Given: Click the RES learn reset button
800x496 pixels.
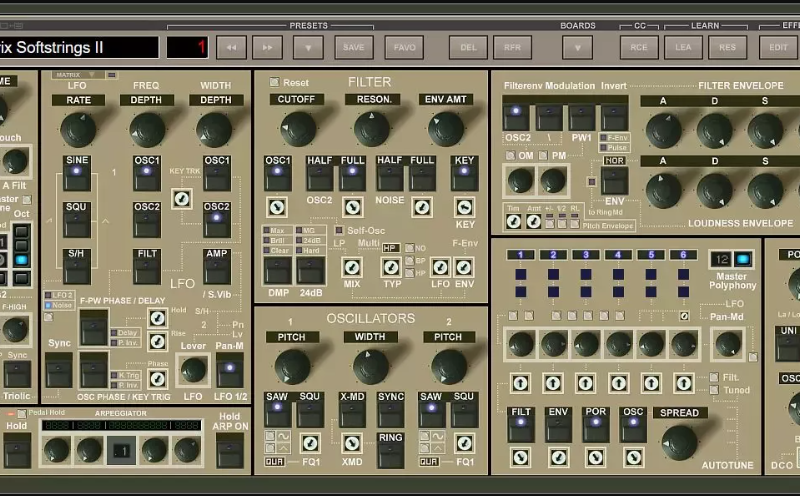Looking at the screenshot, I should [728, 47].
